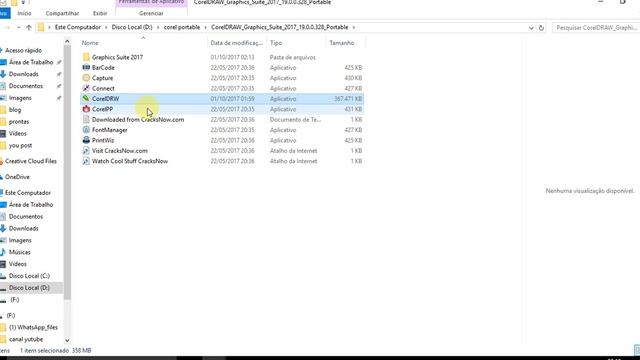Open Disco Local (C:) drive

tap(29, 276)
